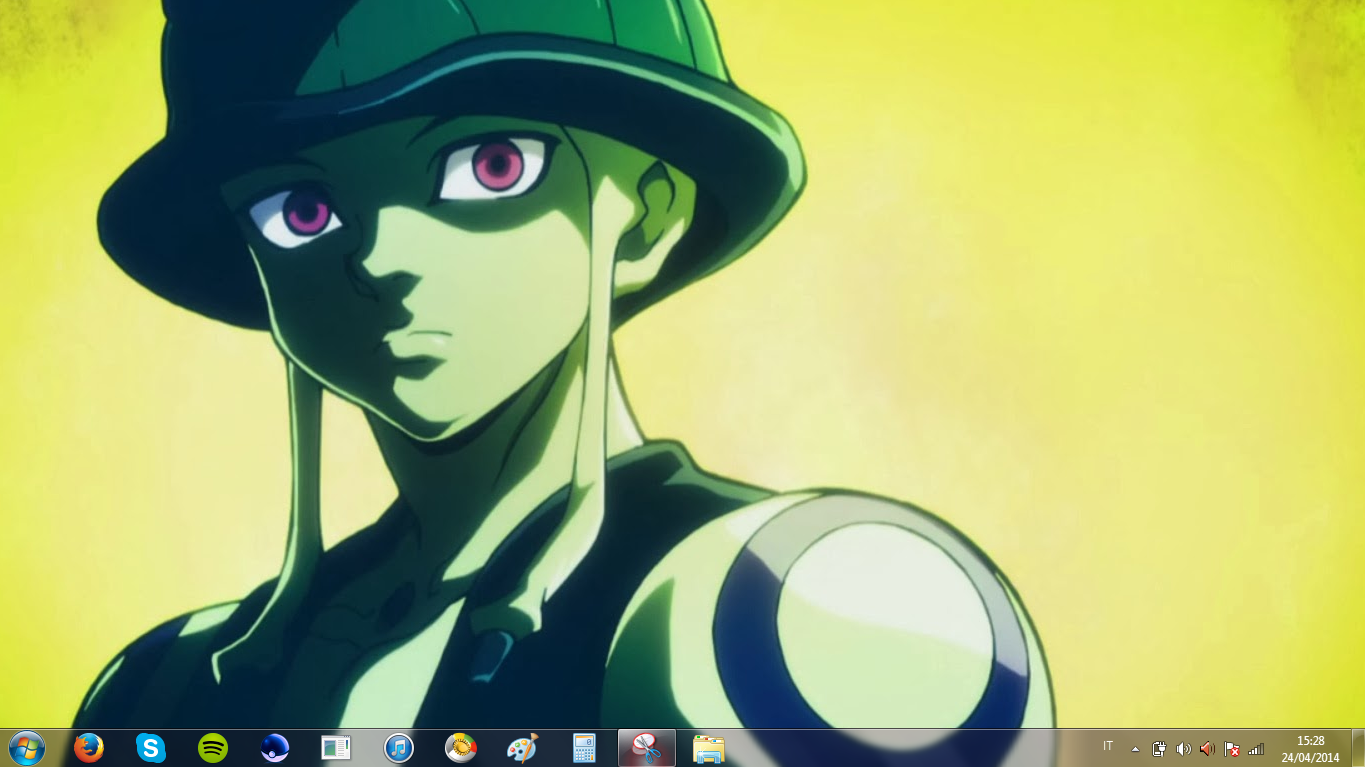The height and width of the screenshot is (767, 1365).
Task: Open Spotify from the taskbar
Action: (x=213, y=748)
